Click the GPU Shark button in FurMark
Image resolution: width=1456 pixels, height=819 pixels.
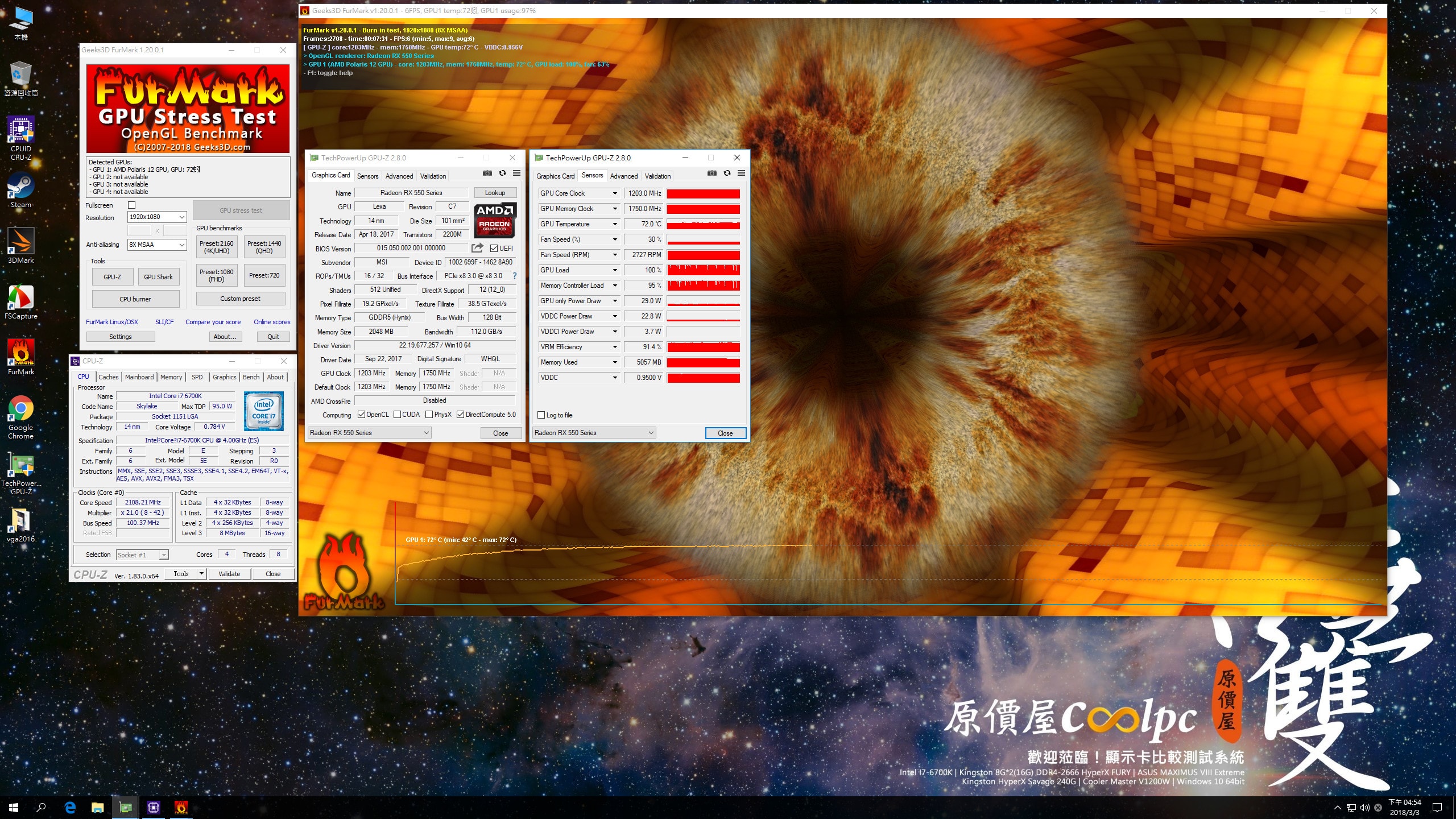158,277
